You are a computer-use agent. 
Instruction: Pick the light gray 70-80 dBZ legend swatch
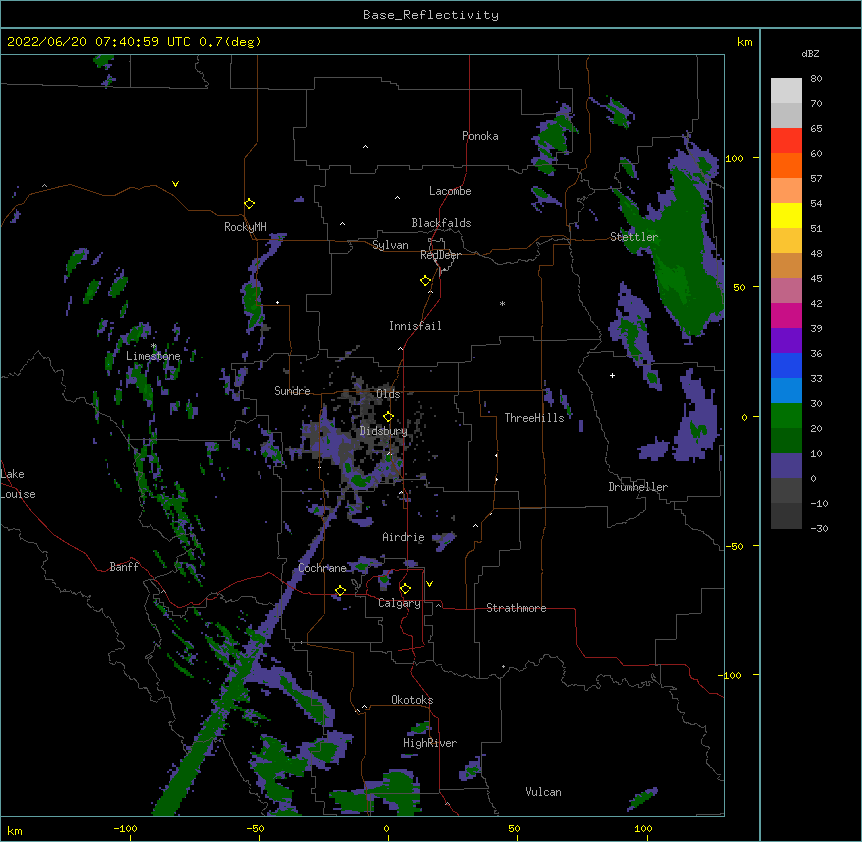pos(786,90)
